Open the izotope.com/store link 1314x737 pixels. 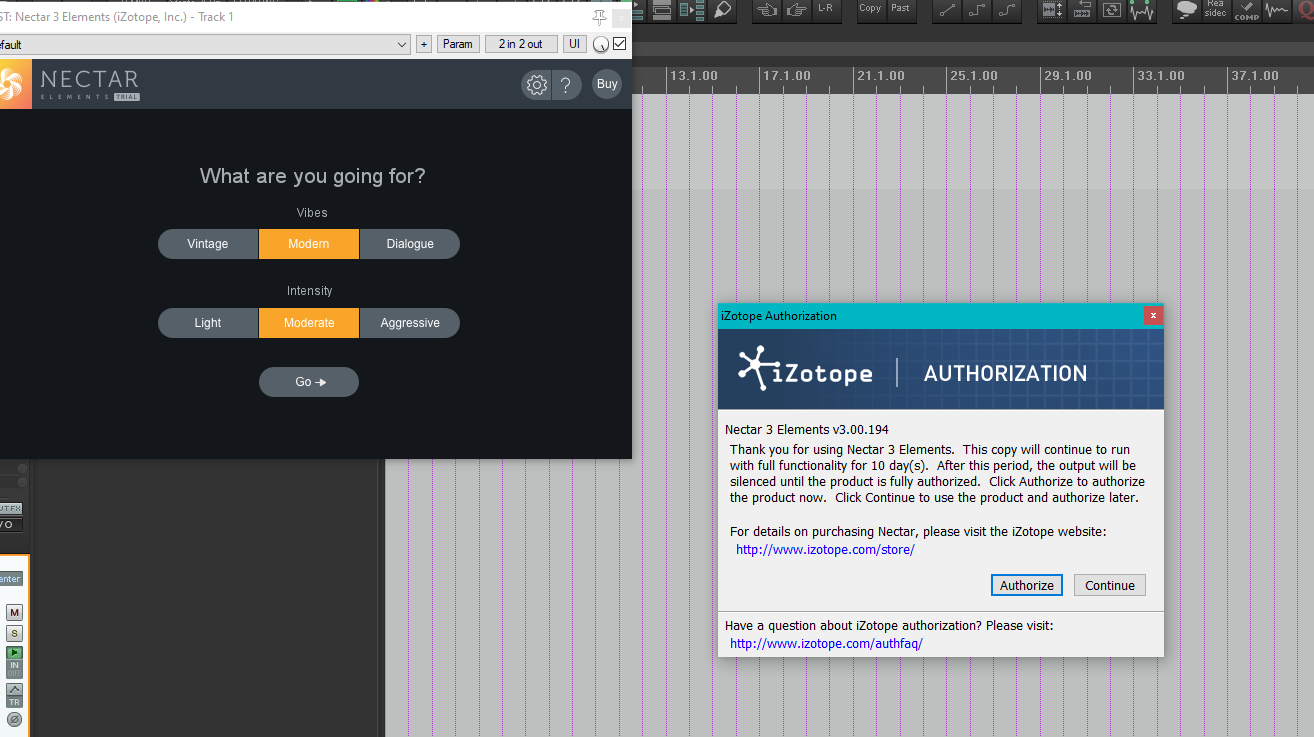point(825,549)
